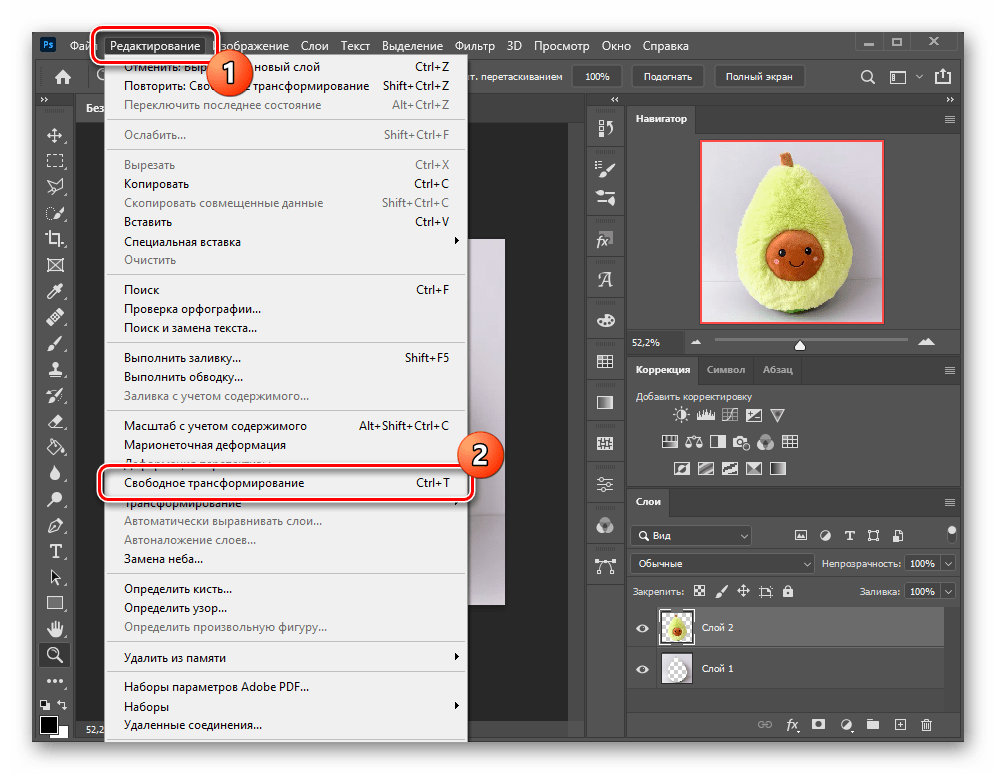
Task: Click the avocado thumbnail in Navigator
Action: [791, 231]
